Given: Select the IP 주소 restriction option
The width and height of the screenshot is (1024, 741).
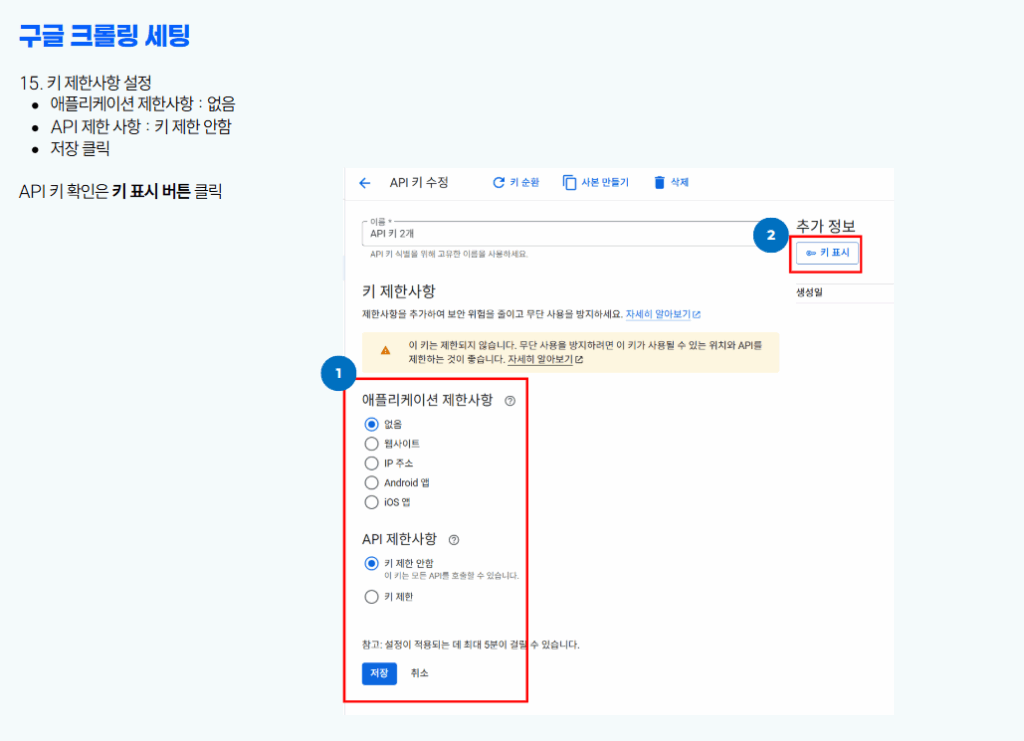Looking at the screenshot, I should tap(370, 463).
